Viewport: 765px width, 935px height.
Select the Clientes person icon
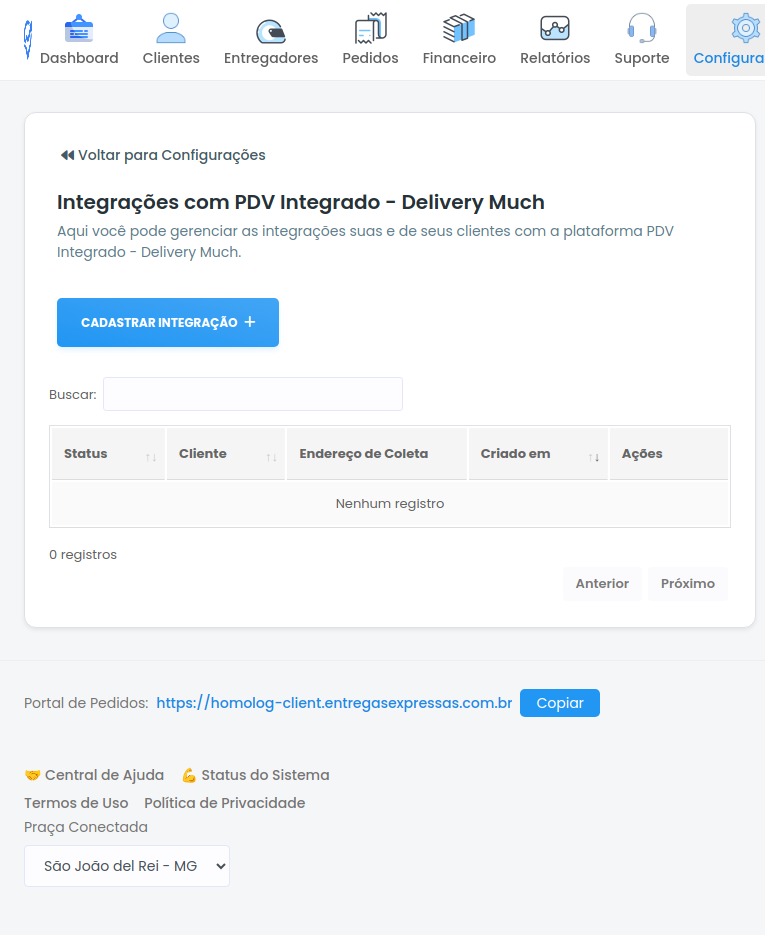tap(170, 27)
